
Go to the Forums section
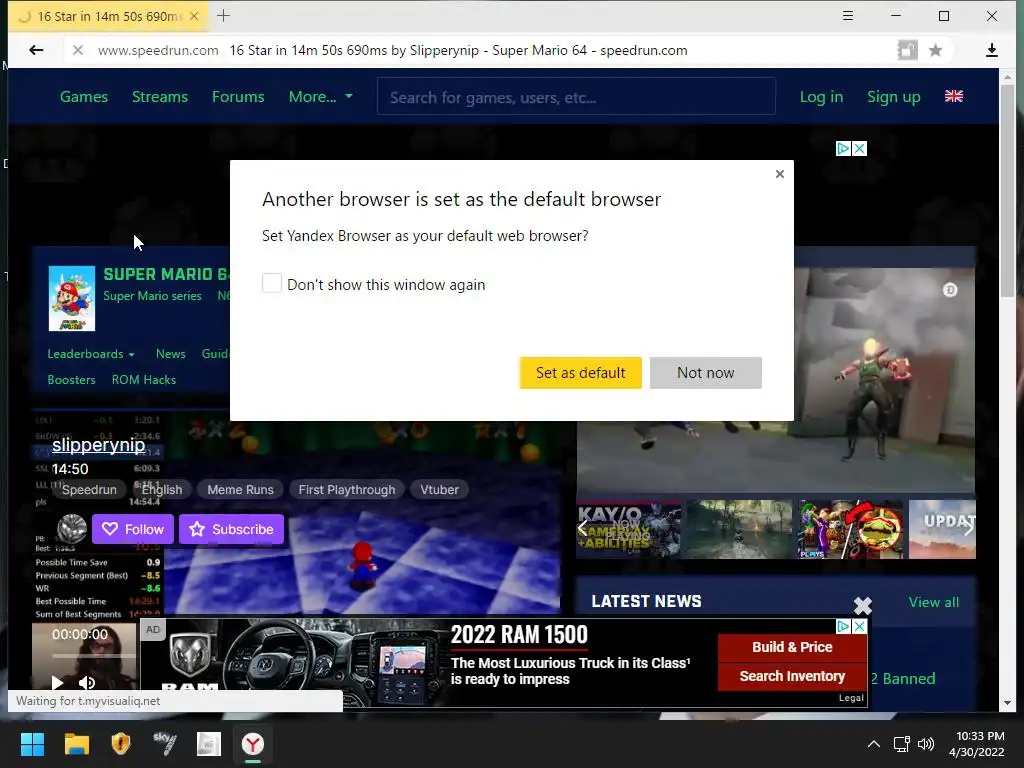pos(238,97)
